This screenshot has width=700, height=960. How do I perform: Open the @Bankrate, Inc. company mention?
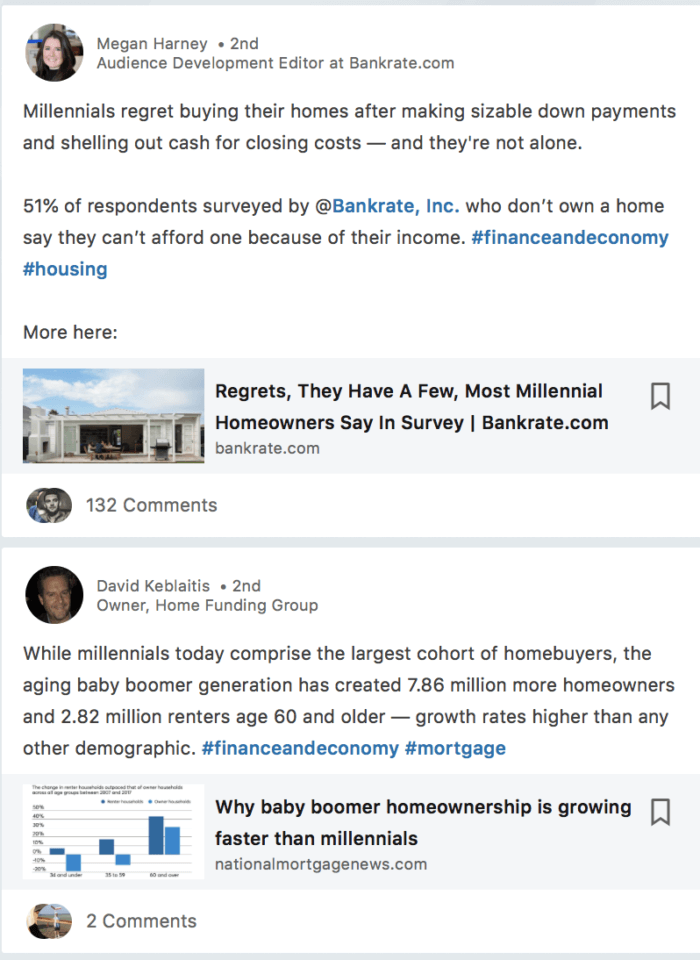398,205
